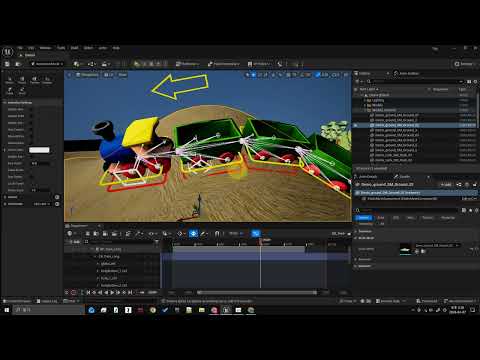Open Outliner settings gear
Viewport: 480px width, 360px height.
[475, 81]
